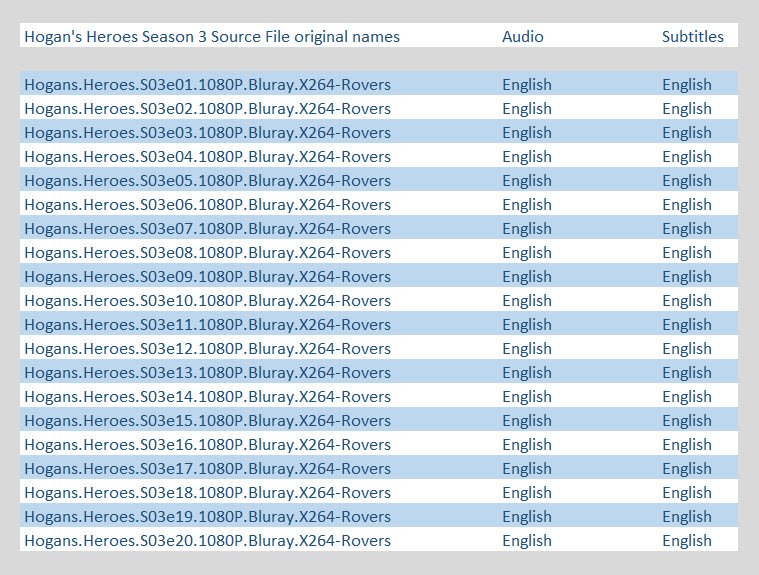Select file name Hogans.Heroes.S03e14.1080P.Bluray.X264-Rovers
The height and width of the screenshot is (575, 759).
[208, 396]
